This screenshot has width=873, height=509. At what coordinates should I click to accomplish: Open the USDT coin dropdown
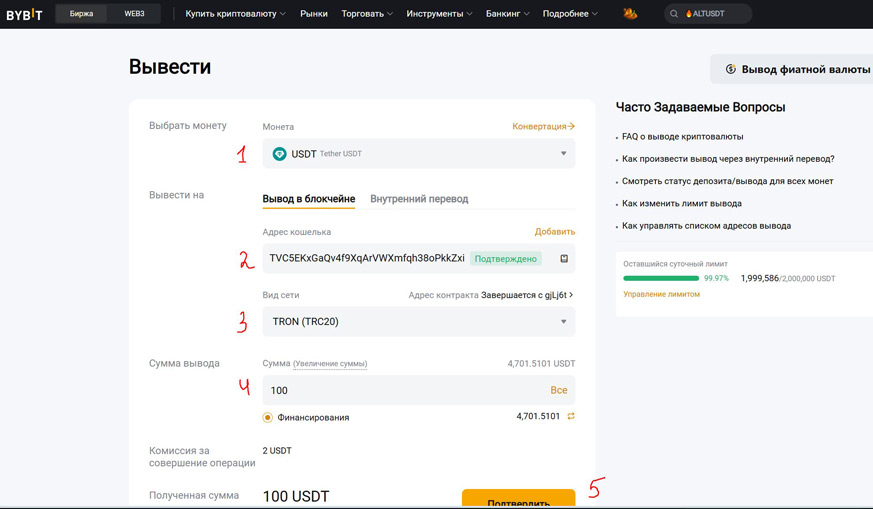click(x=419, y=154)
